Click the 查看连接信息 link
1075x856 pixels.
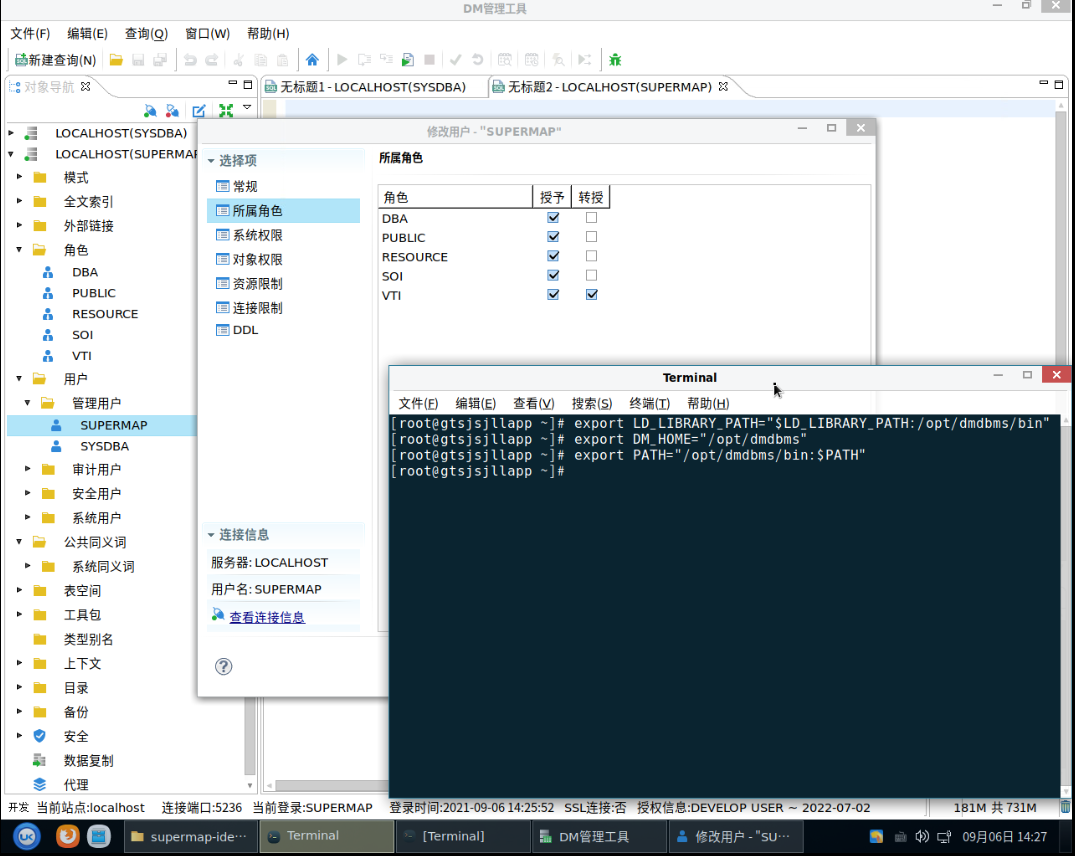click(267, 617)
